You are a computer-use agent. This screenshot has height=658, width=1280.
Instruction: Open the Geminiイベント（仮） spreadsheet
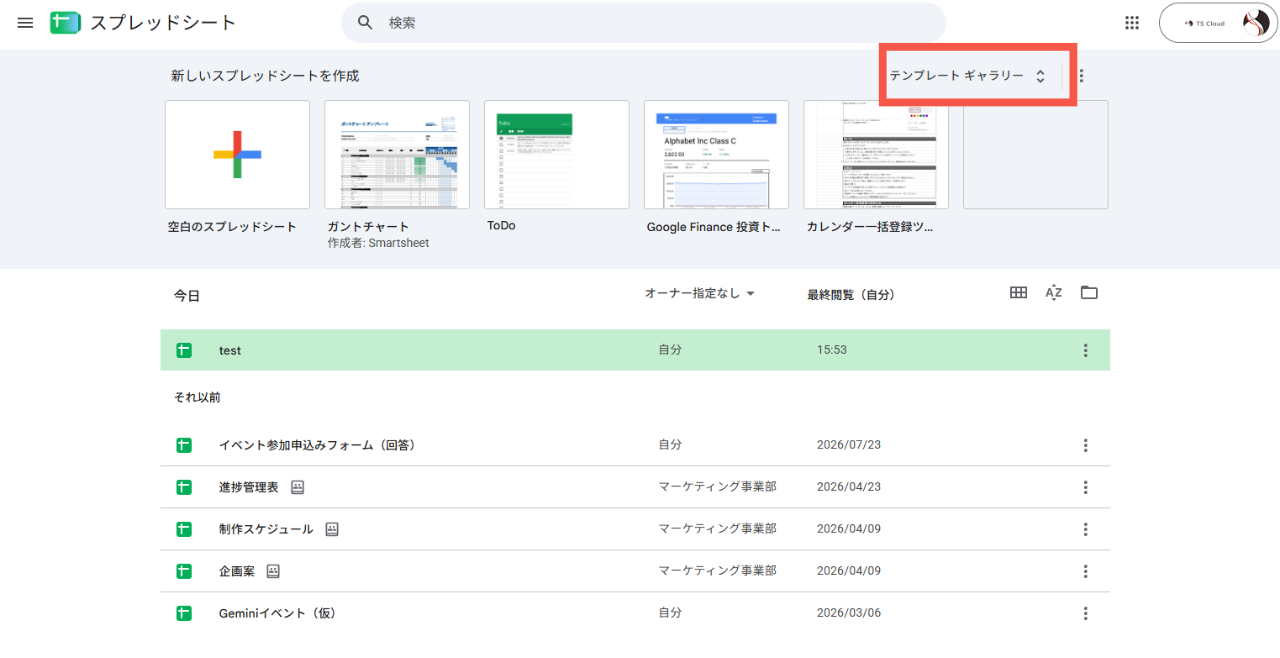tap(635, 613)
